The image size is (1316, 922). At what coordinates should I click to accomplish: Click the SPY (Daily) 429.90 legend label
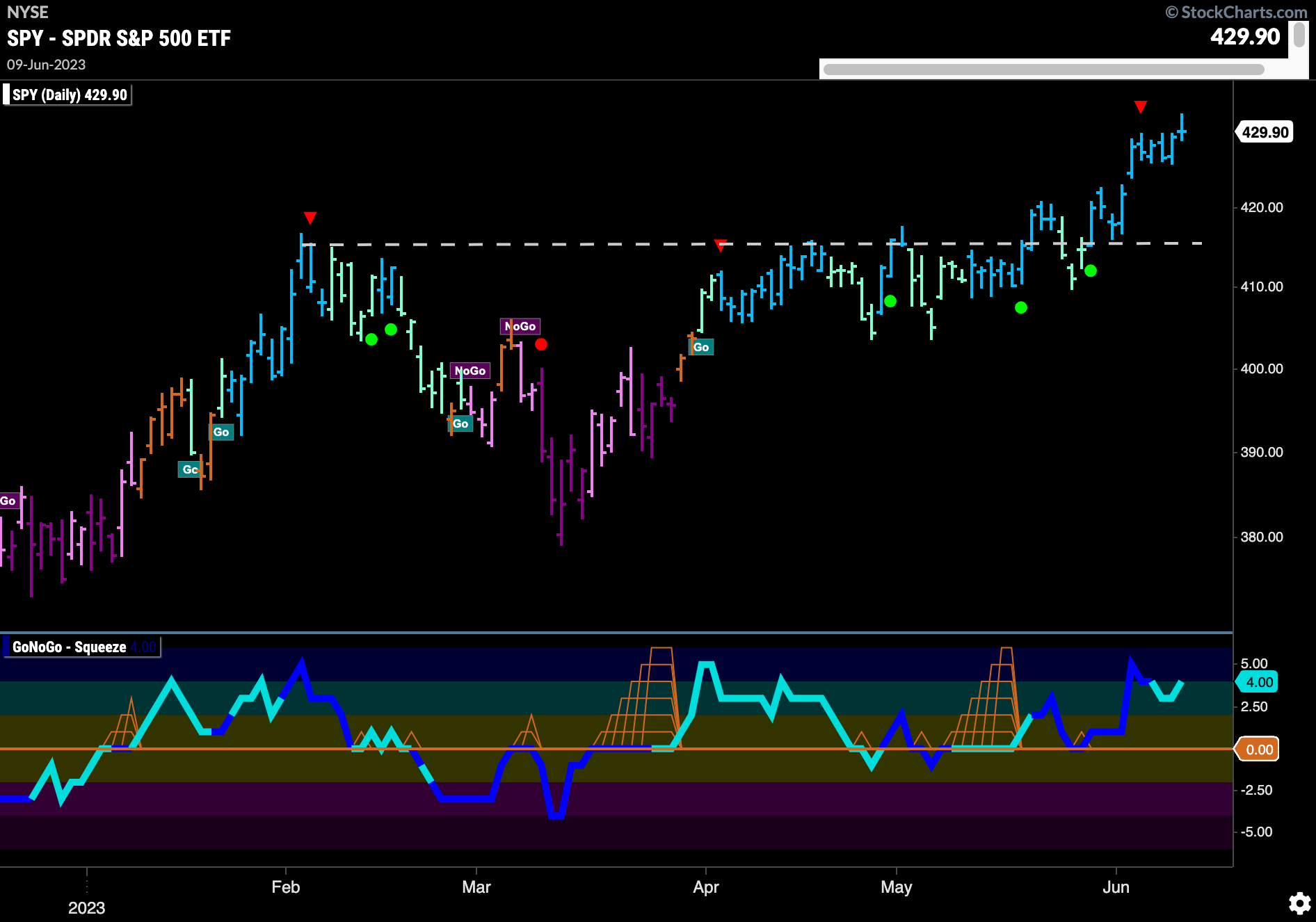click(x=67, y=95)
